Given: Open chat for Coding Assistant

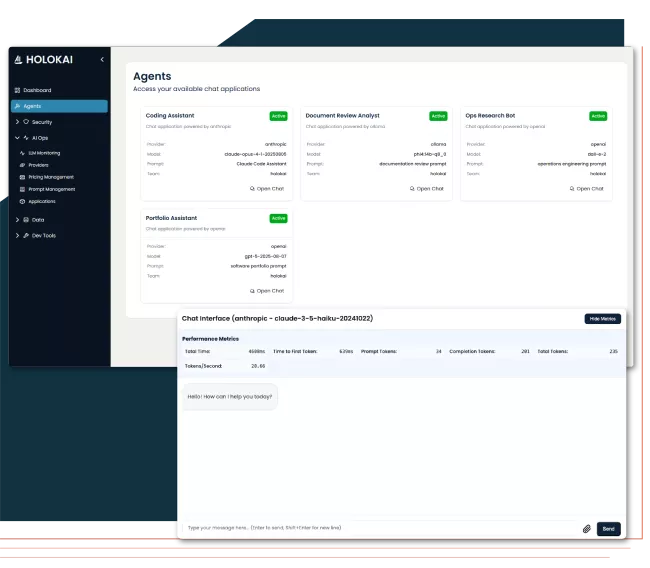Looking at the screenshot, I should [266, 188].
